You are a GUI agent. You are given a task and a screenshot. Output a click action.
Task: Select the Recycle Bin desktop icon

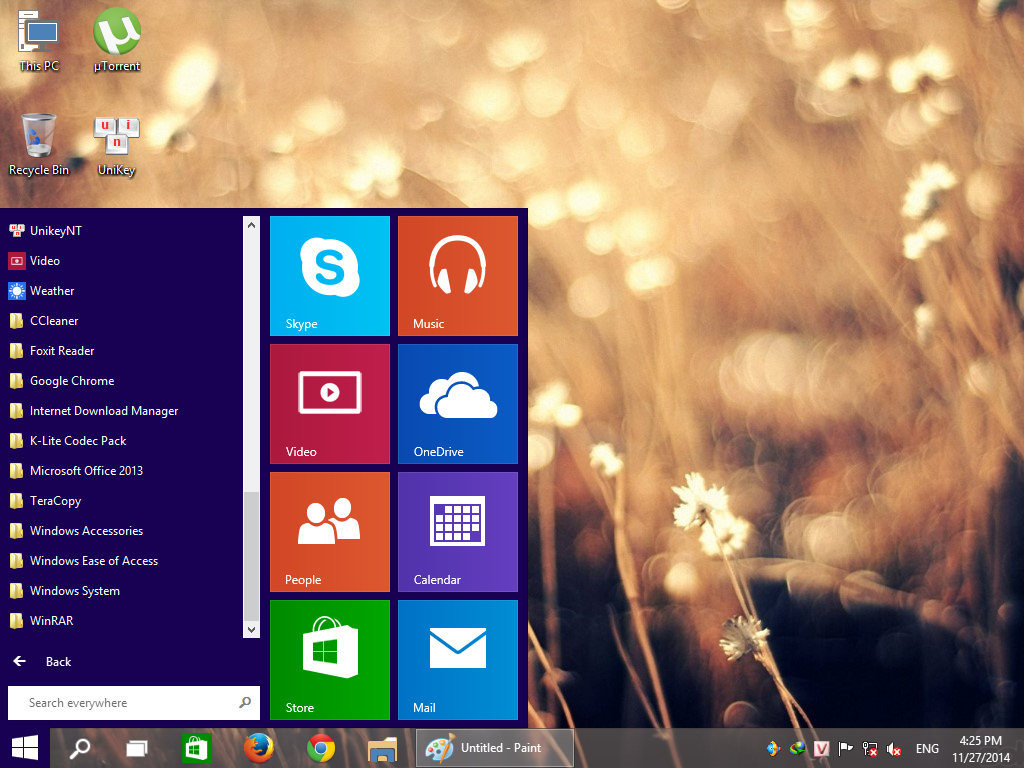coord(39,144)
